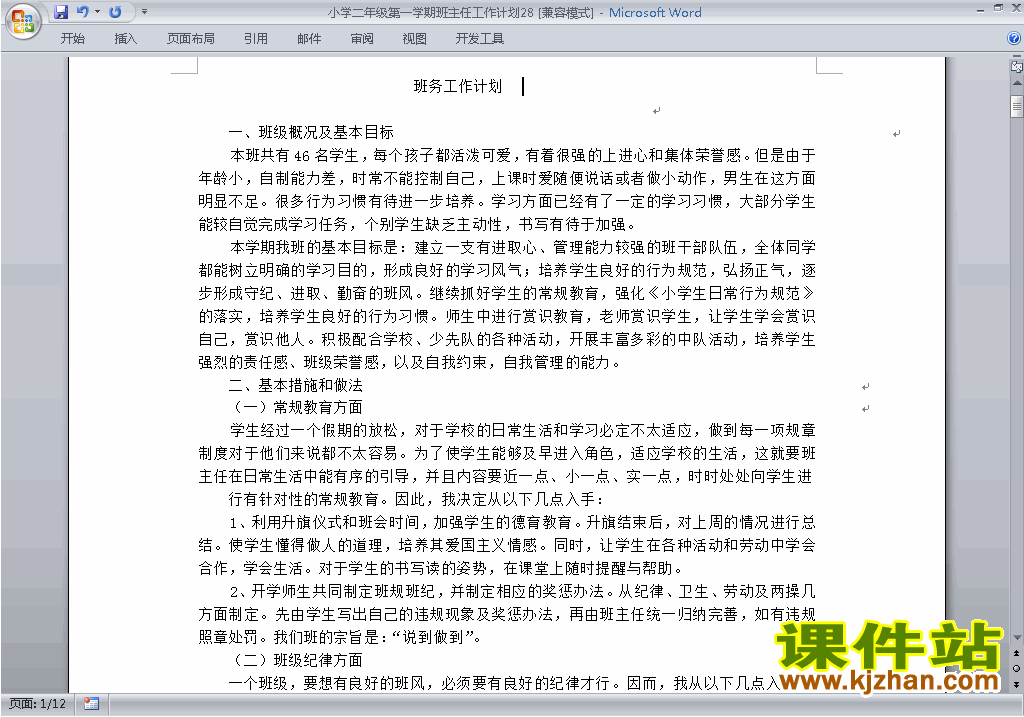Open the undo history dropdown arrow

pos(97,12)
